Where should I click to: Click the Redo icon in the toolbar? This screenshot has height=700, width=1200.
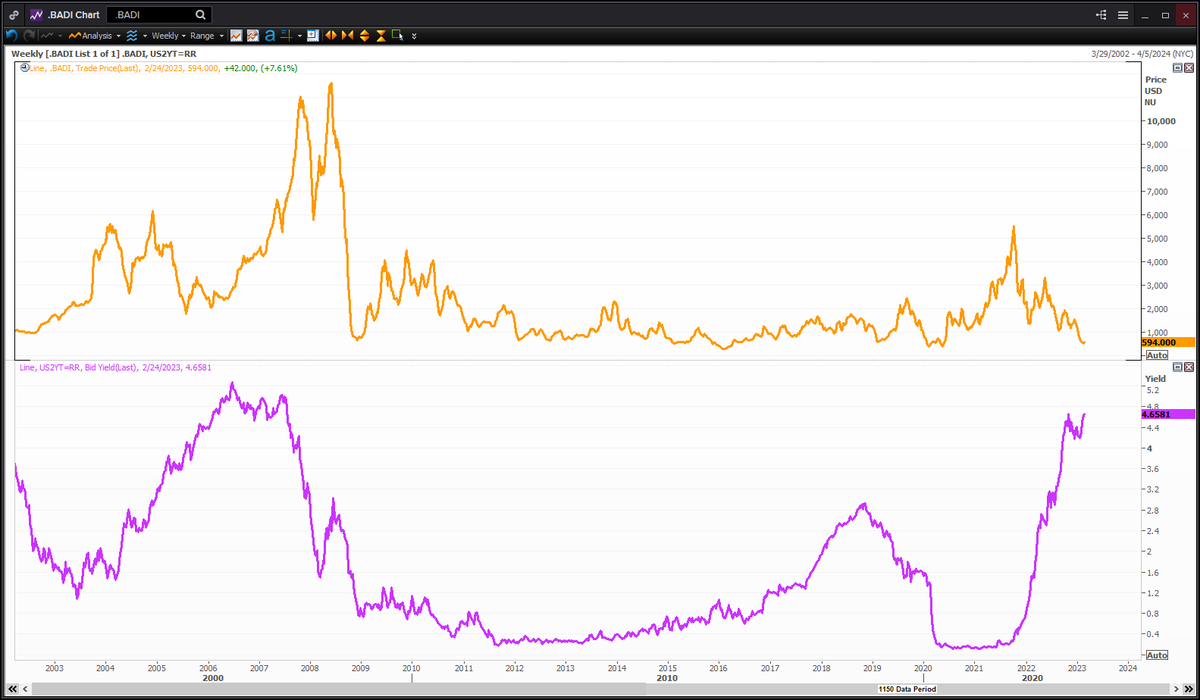27,35
